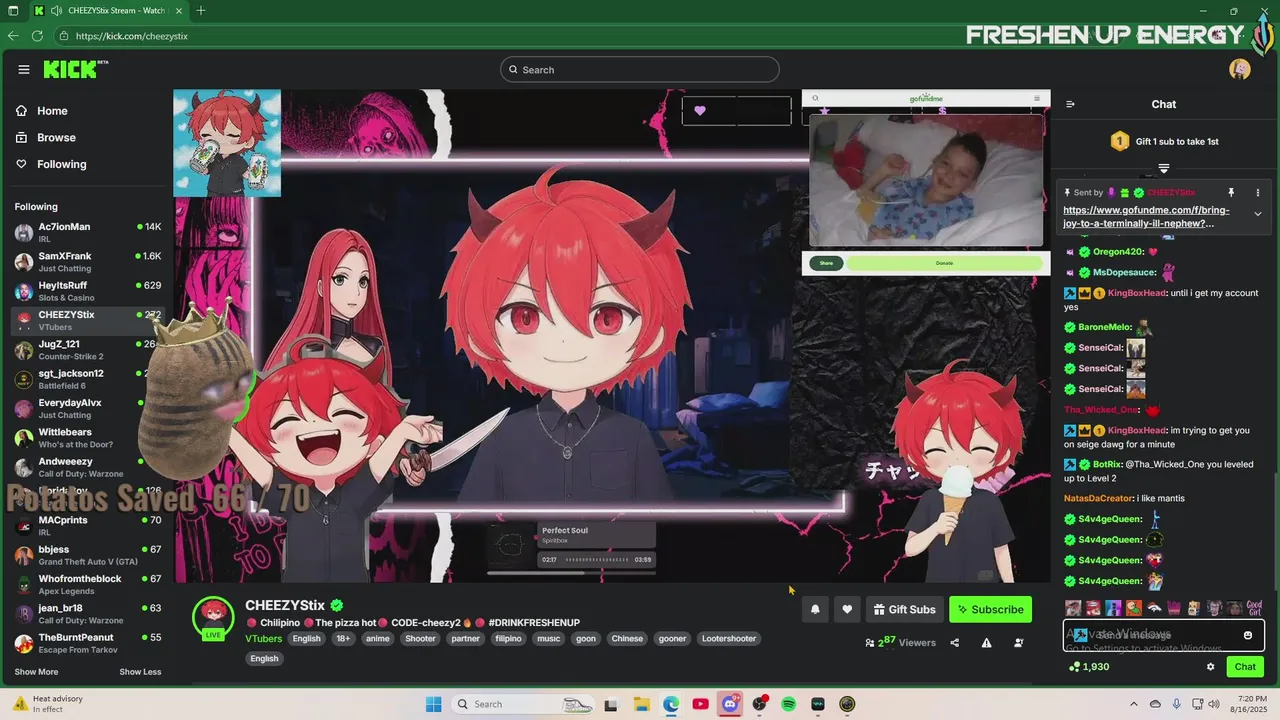Viewport: 1280px width, 720px height.
Task: Open the Windows Start menu
Action: pyautogui.click(x=433, y=704)
